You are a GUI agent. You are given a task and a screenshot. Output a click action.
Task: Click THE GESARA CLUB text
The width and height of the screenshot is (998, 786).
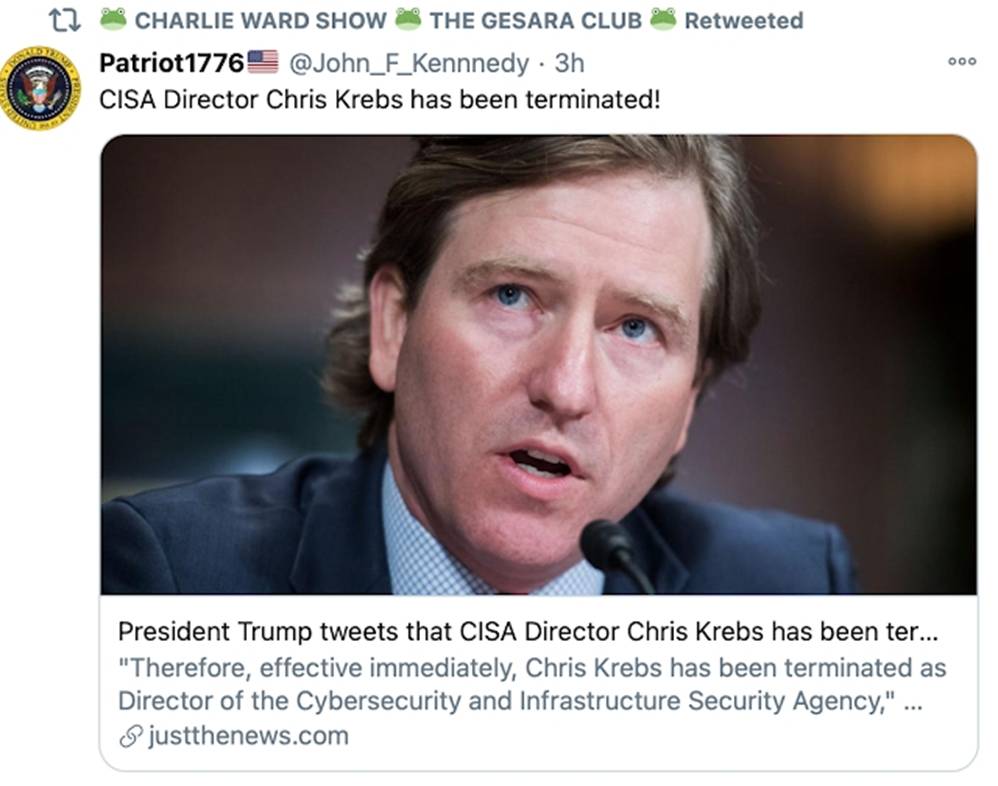pyautogui.click(x=535, y=20)
